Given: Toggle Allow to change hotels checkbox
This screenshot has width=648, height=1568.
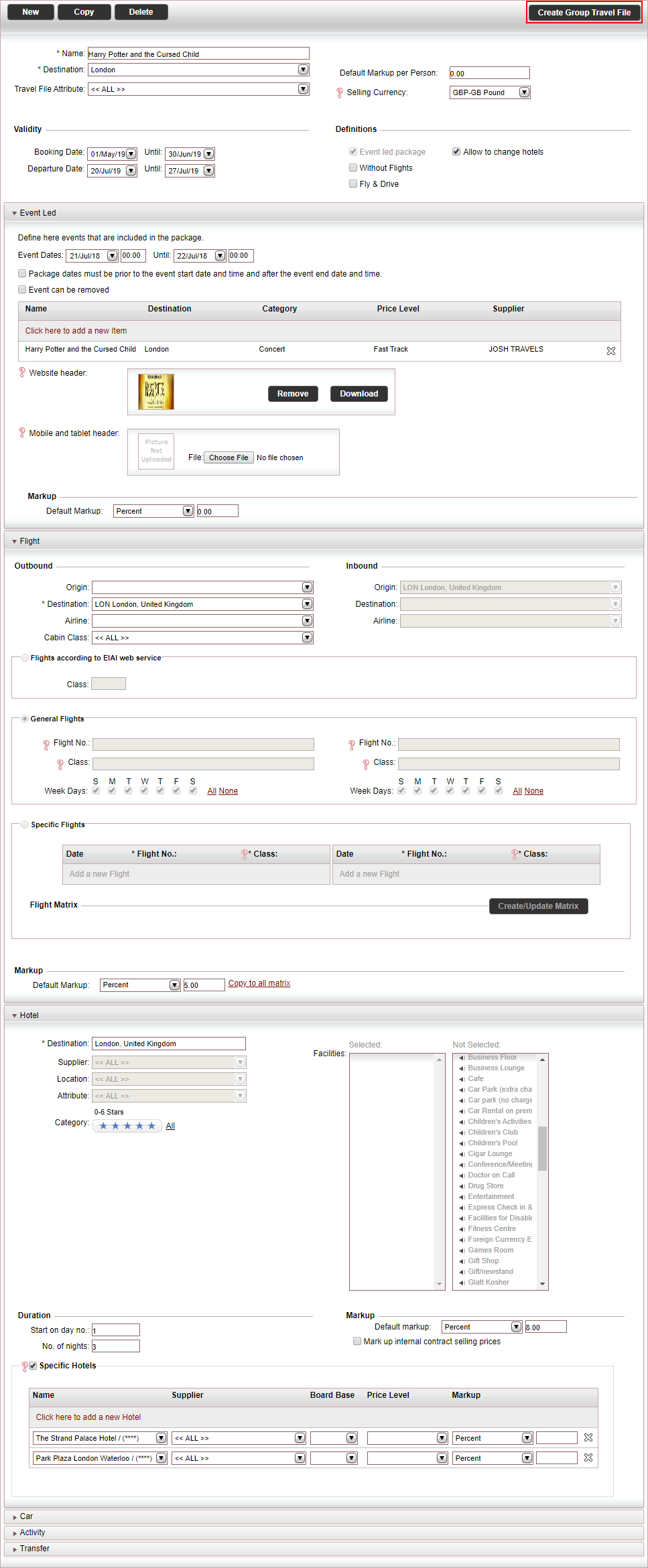Looking at the screenshot, I should [456, 151].
